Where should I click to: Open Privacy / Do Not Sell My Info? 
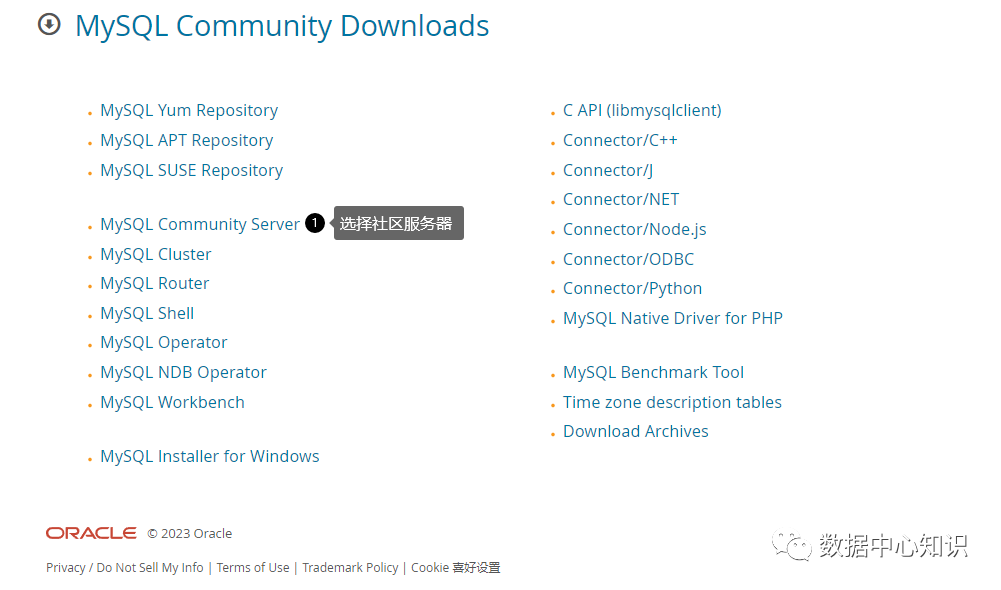124,568
